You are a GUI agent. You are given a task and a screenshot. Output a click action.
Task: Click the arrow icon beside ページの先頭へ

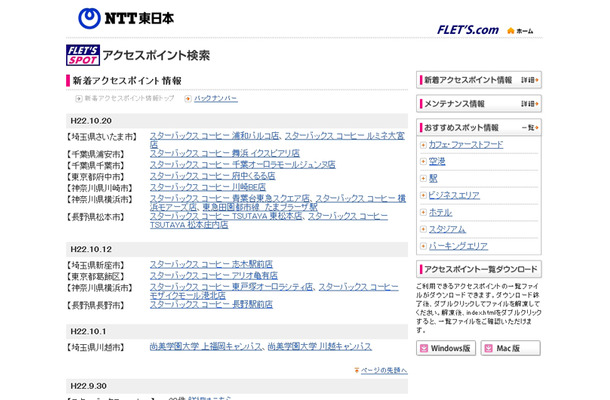click(x=356, y=370)
